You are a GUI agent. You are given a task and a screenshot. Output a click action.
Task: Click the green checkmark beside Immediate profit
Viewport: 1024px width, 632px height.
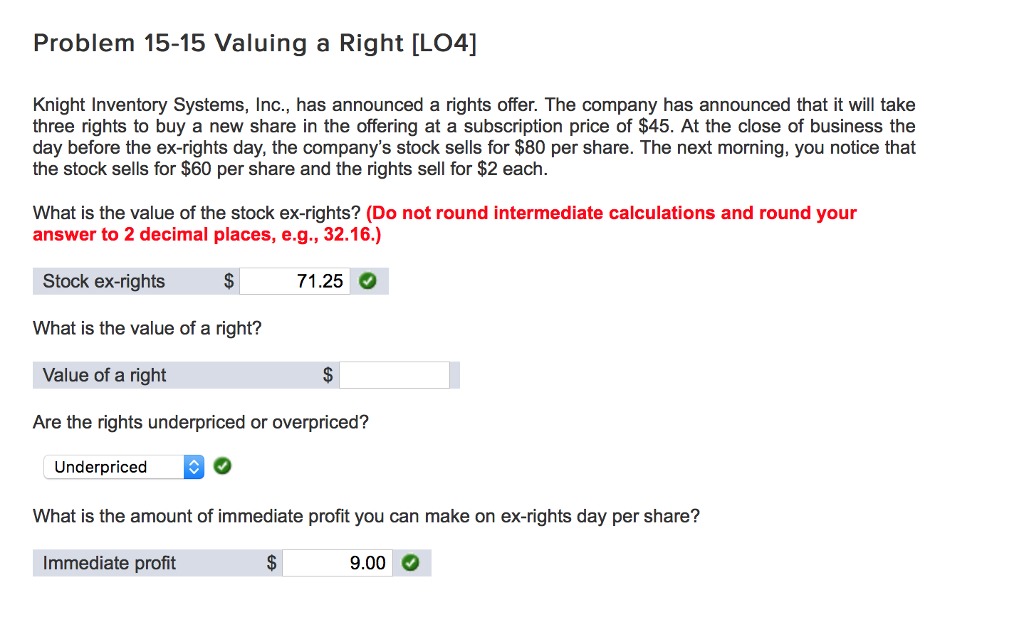tap(410, 562)
